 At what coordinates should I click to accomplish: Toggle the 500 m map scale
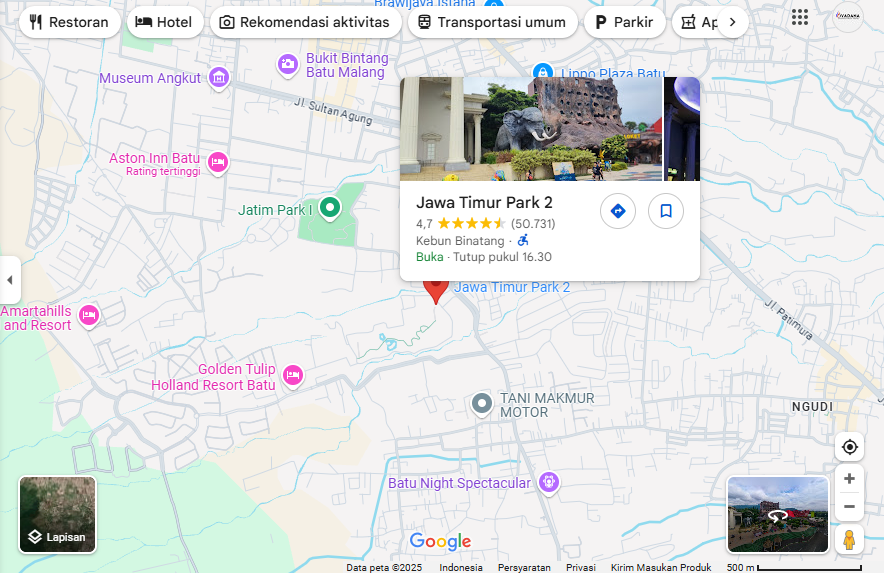point(794,567)
